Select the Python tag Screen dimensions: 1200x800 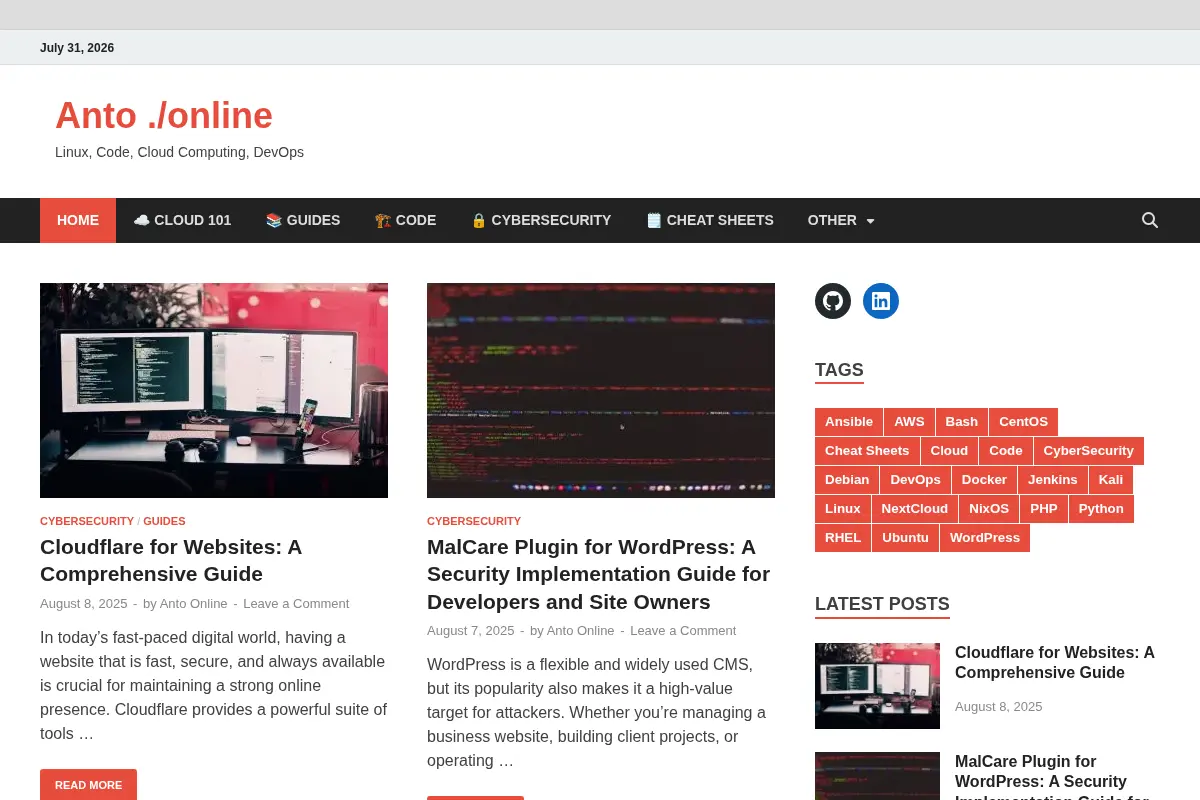pos(1101,509)
